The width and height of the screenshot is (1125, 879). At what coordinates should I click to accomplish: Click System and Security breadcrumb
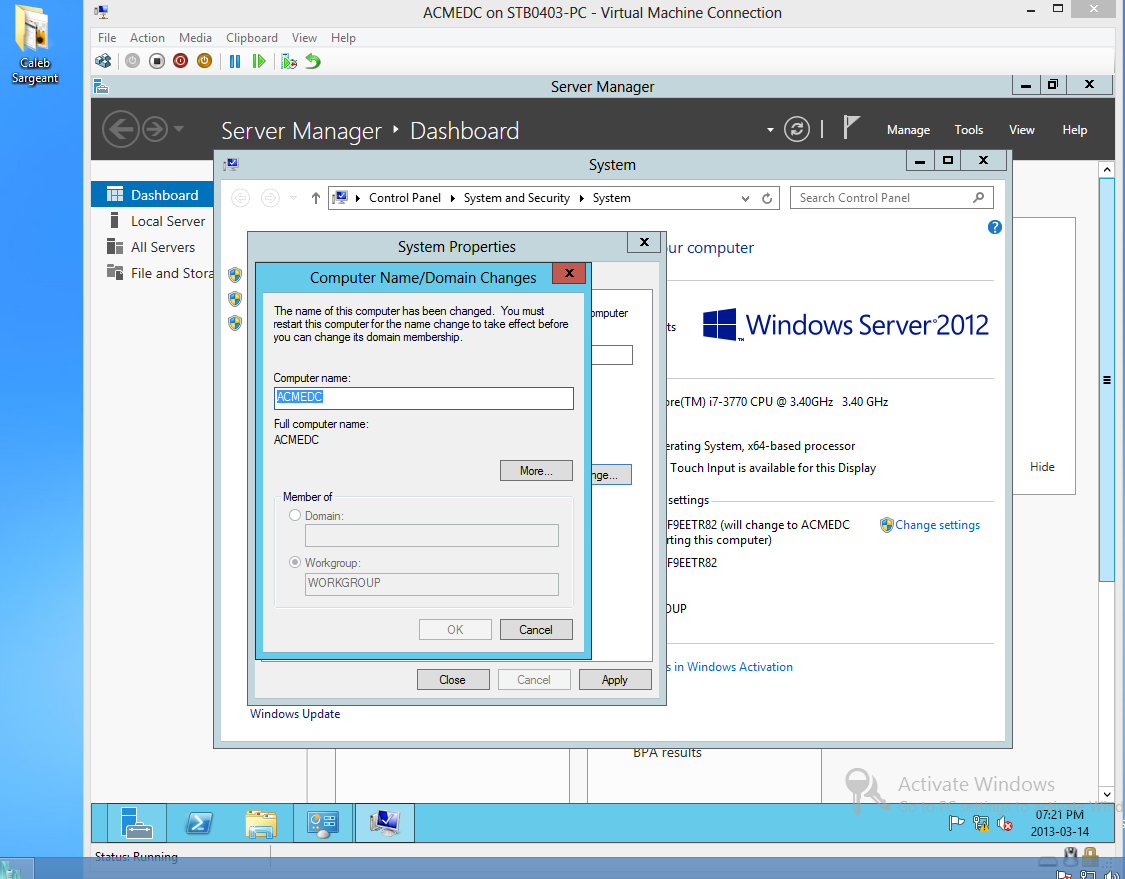(517, 198)
